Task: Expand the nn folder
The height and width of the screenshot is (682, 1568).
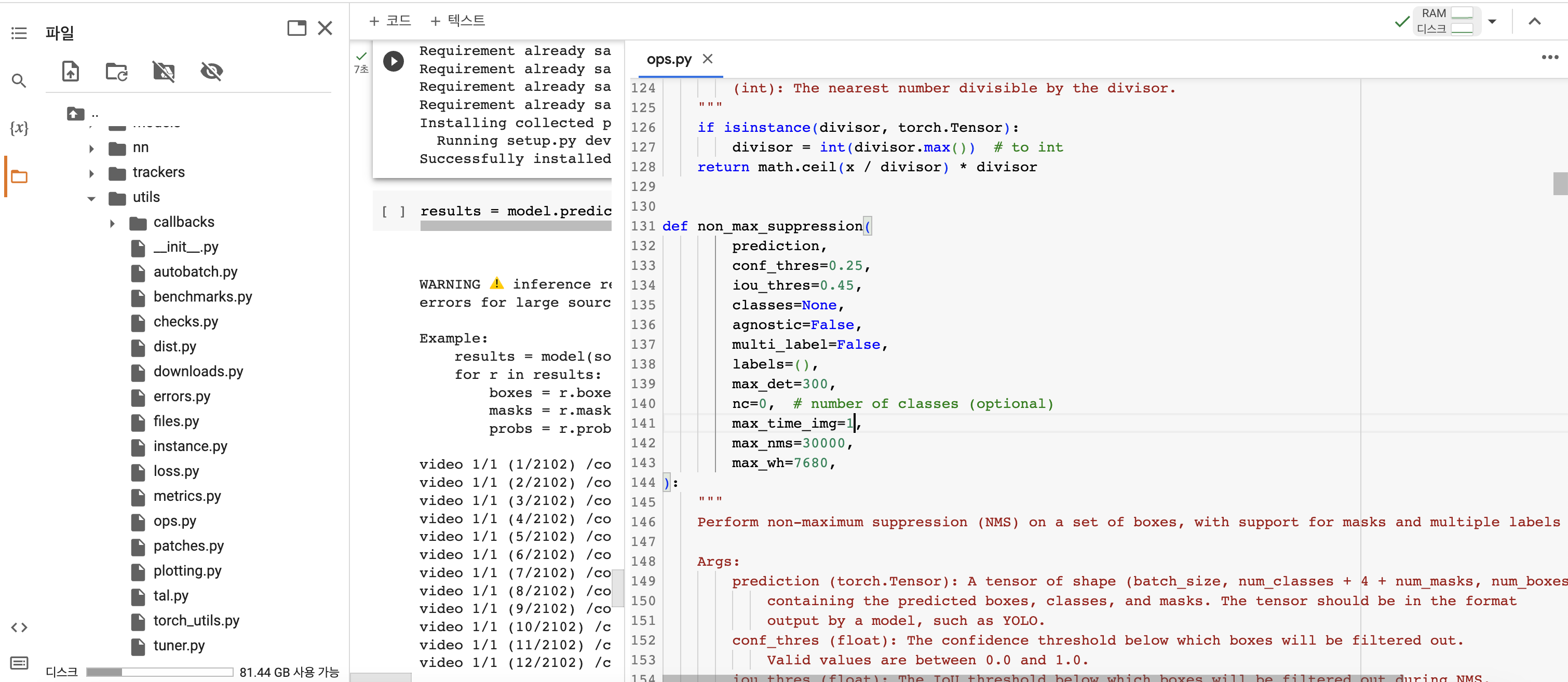Action: pos(91,148)
